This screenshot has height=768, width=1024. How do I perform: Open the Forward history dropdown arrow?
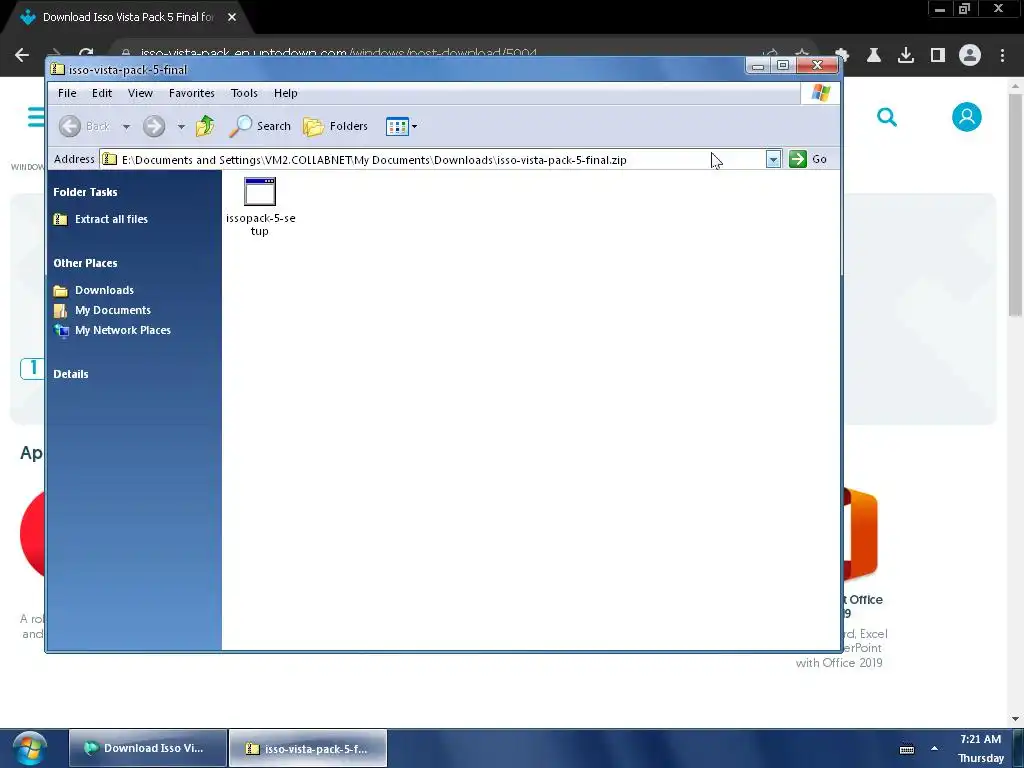pos(181,126)
